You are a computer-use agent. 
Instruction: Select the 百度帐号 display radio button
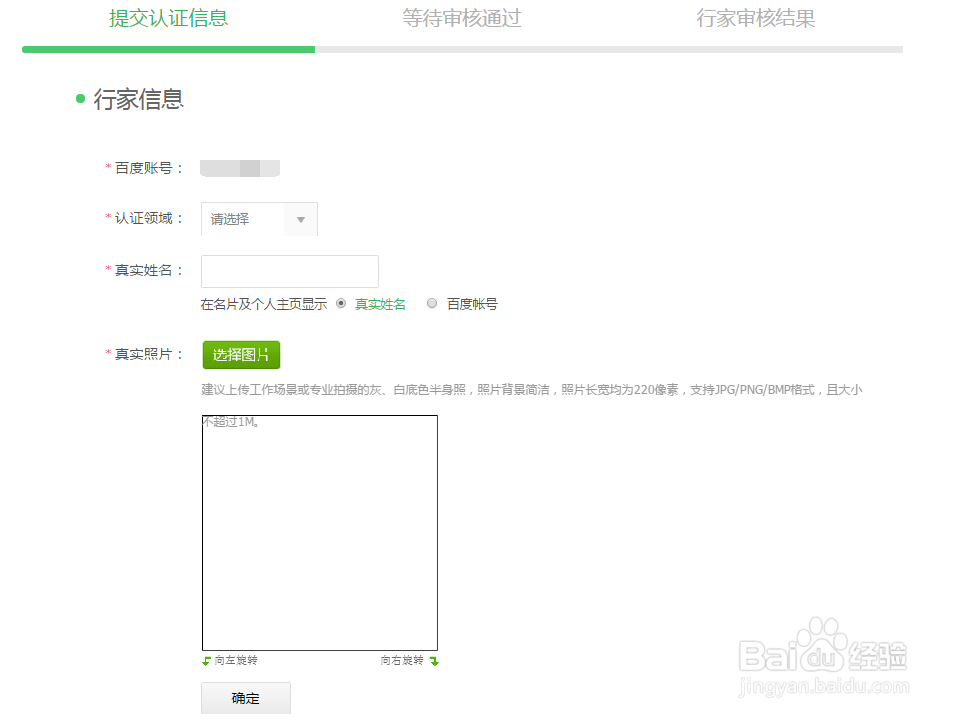431,304
